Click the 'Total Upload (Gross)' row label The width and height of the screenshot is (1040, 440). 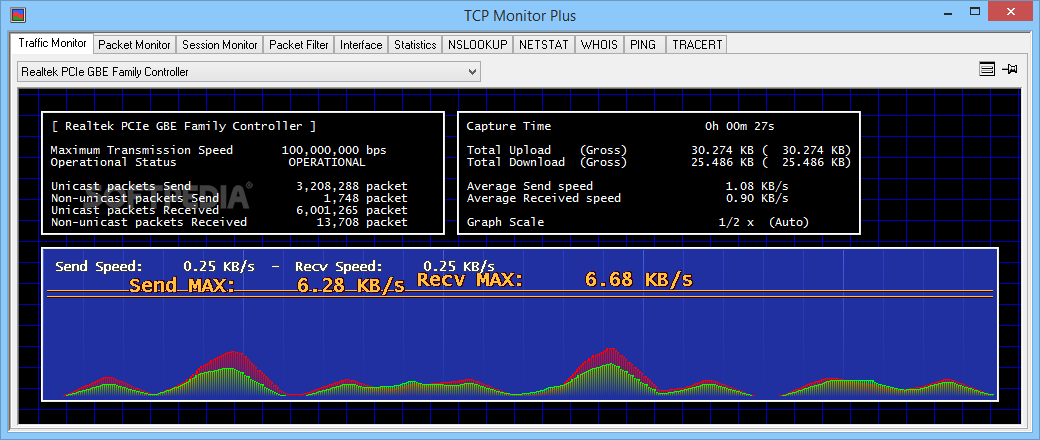pos(547,150)
